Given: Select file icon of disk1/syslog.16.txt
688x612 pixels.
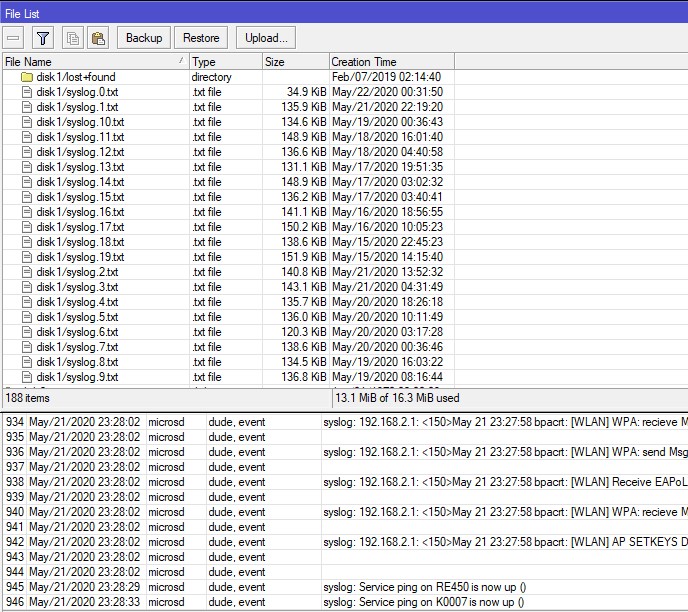Looking at the screenshot, I should 27,212.
